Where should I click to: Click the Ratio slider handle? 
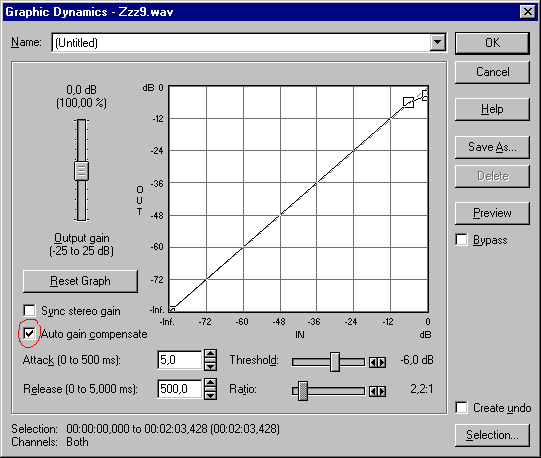pos(303,391)
